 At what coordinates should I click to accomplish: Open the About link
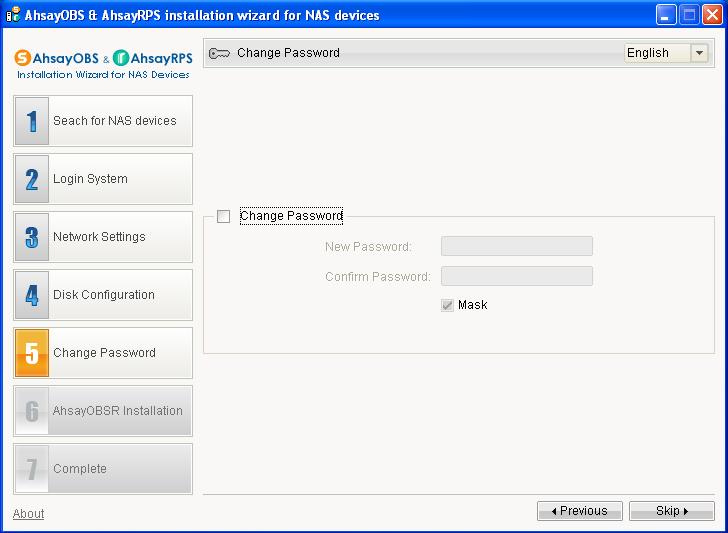28,514
